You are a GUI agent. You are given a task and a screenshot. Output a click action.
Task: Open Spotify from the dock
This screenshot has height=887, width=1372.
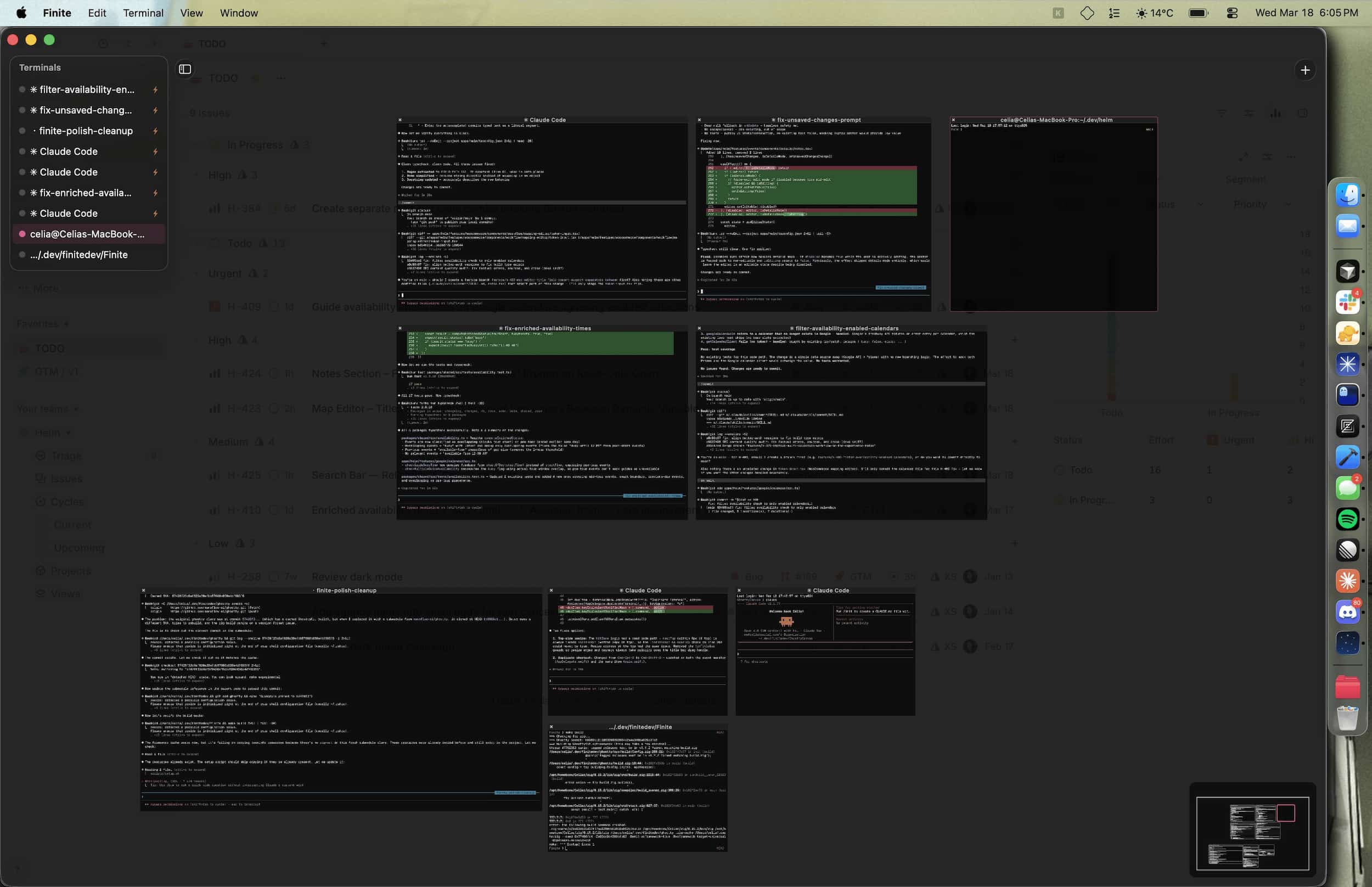coord(1347,519)
